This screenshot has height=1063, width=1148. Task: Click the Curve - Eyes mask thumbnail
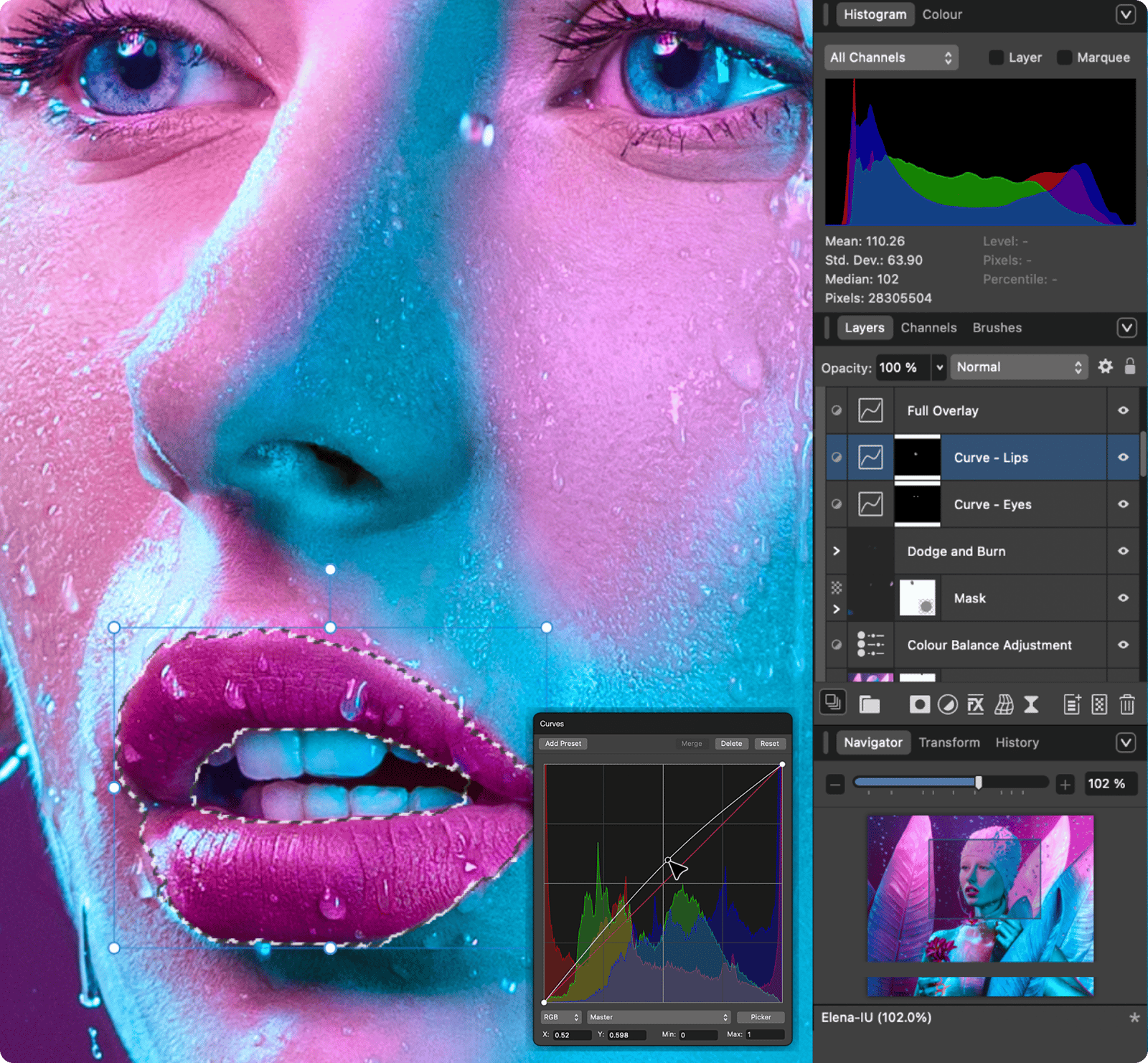918,504
